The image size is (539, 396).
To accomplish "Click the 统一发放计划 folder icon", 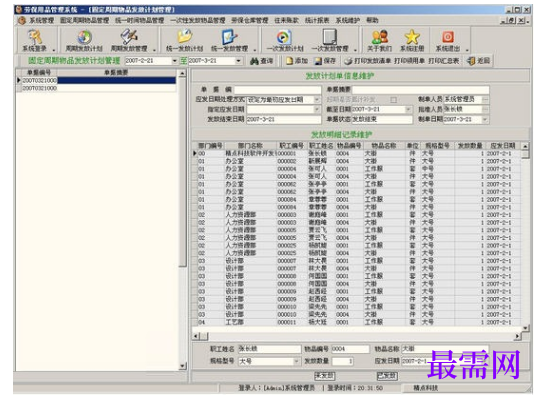I will [x=185, y=36].
